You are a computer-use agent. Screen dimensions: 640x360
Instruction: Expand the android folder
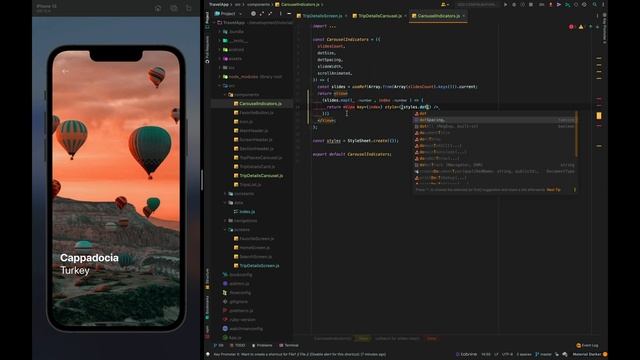click(x=220, y=50)
